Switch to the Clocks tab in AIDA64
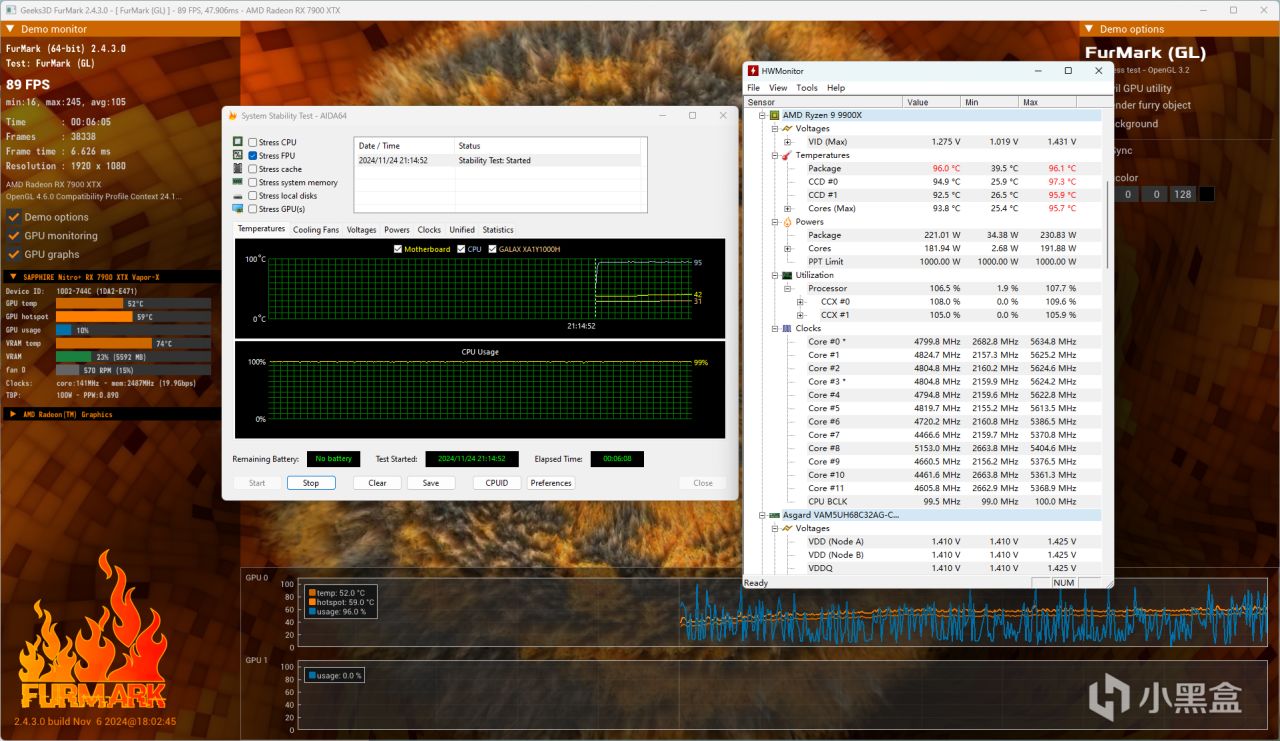Screen dimensions: 1280x741 coord(429,230)
